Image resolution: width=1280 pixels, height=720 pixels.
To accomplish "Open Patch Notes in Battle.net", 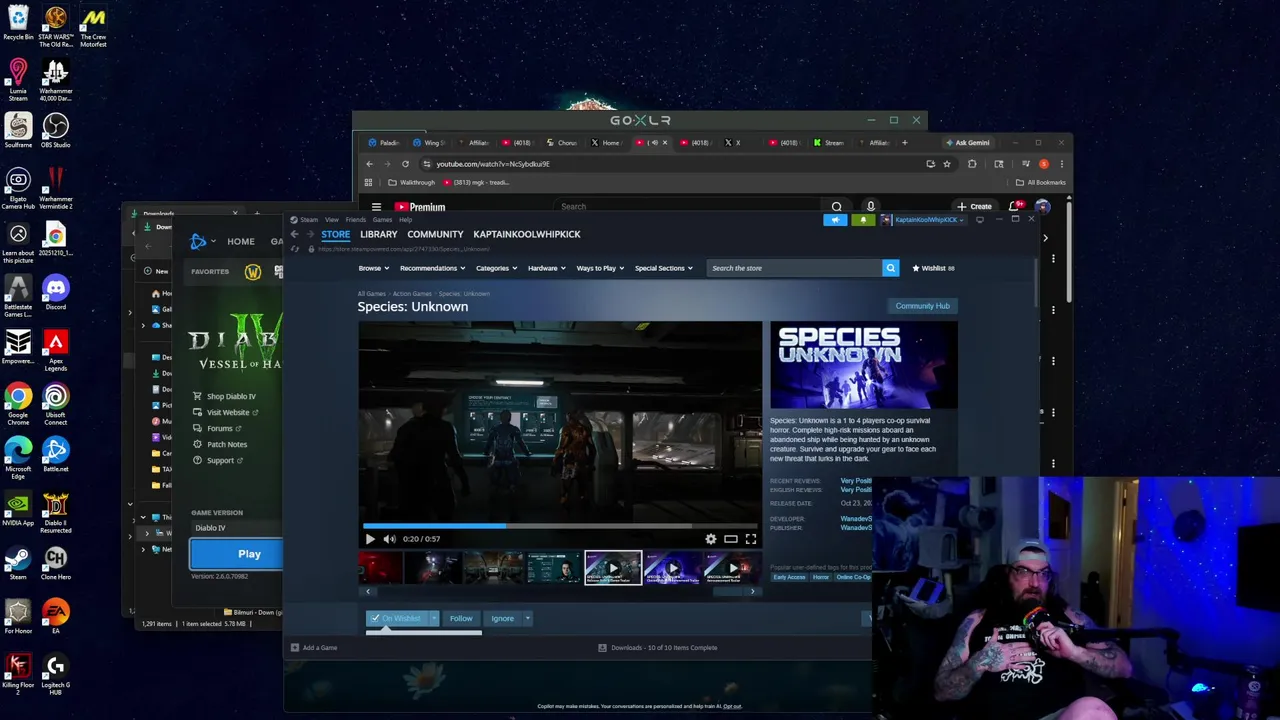I will click(x=221, y=444).
